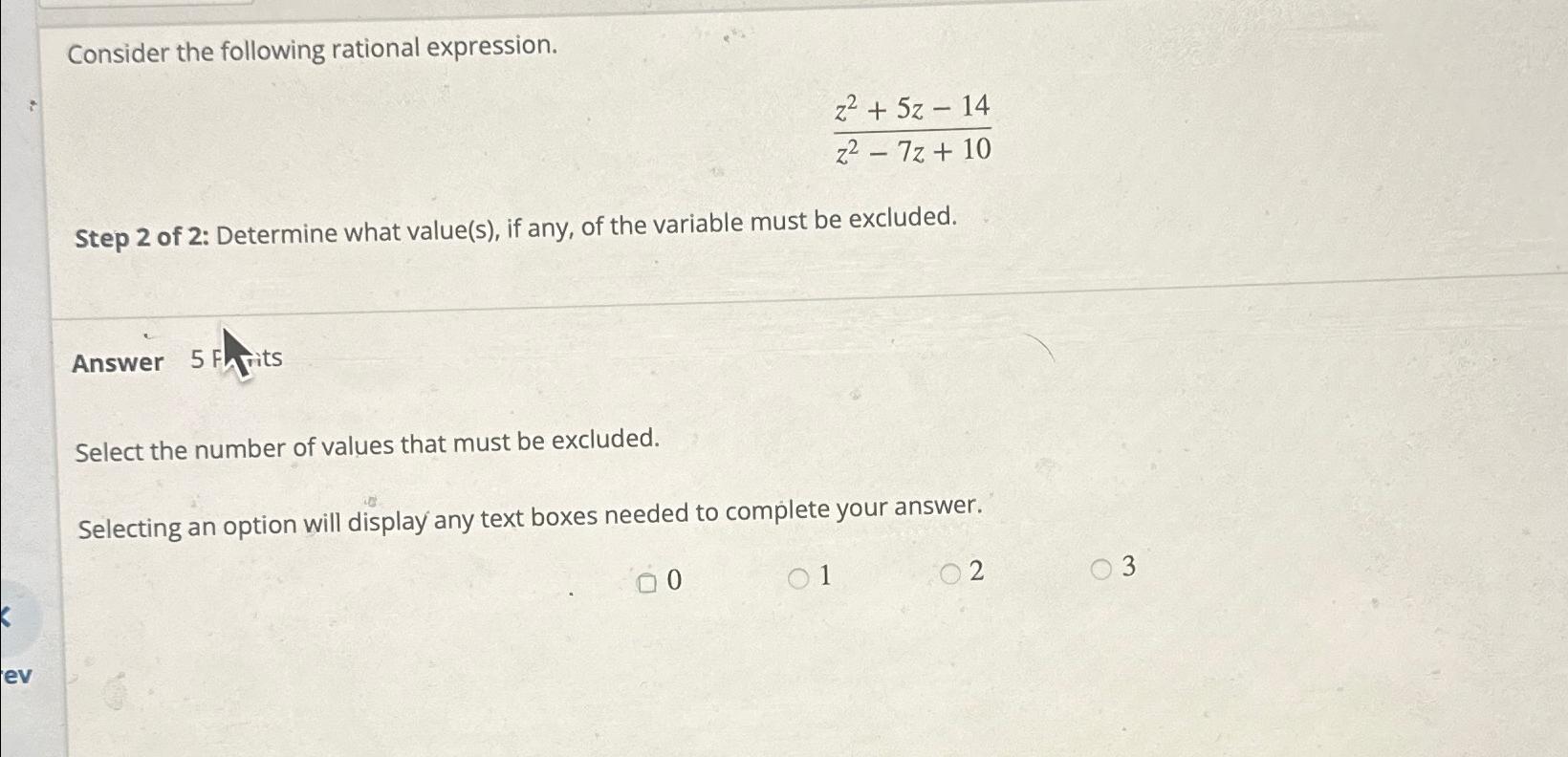This screenshot has height=757, width=1568.
Task: Click the Answer section header
Action: coord(118,362)
